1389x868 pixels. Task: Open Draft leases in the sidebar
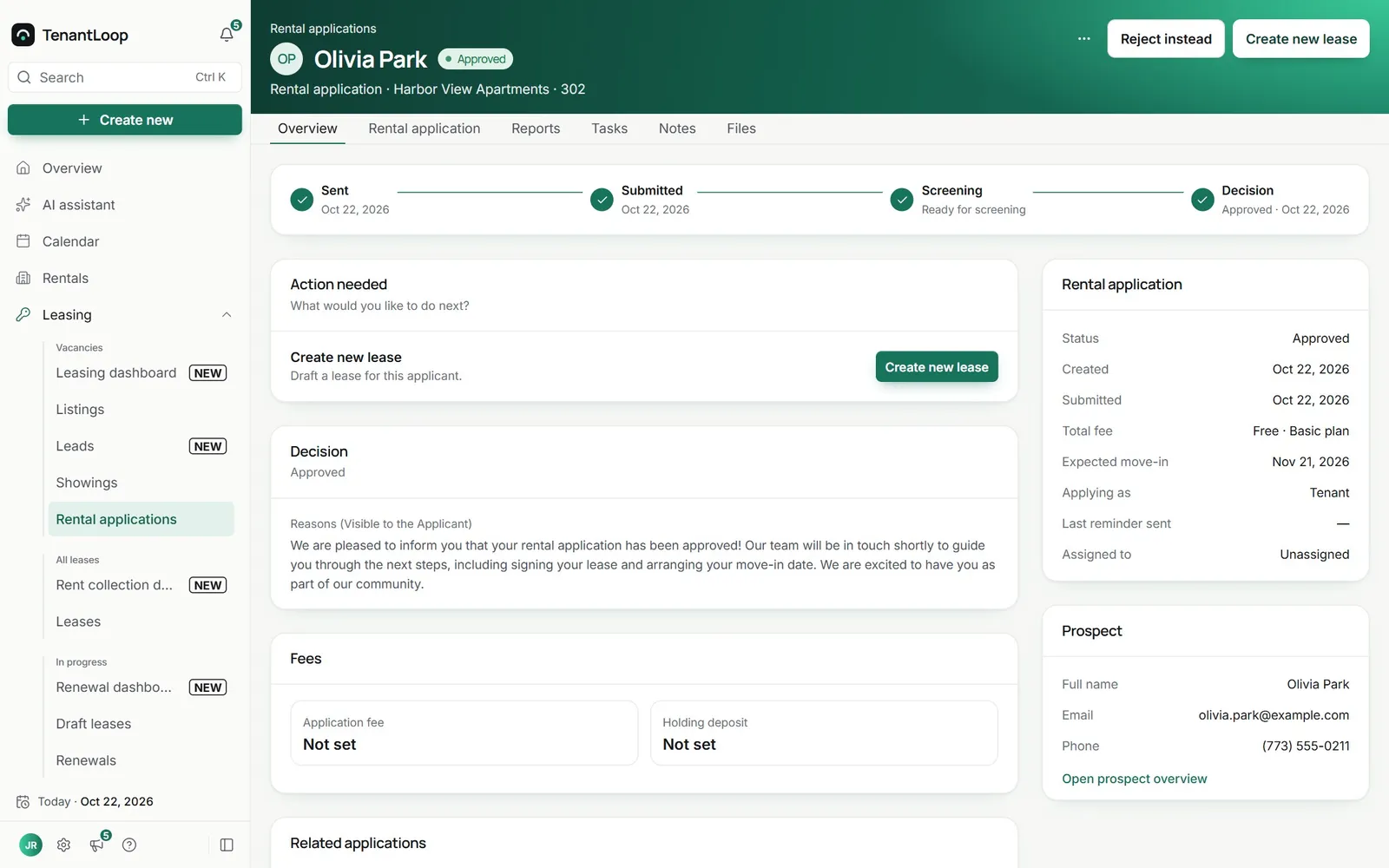click(x=142, y=724)
